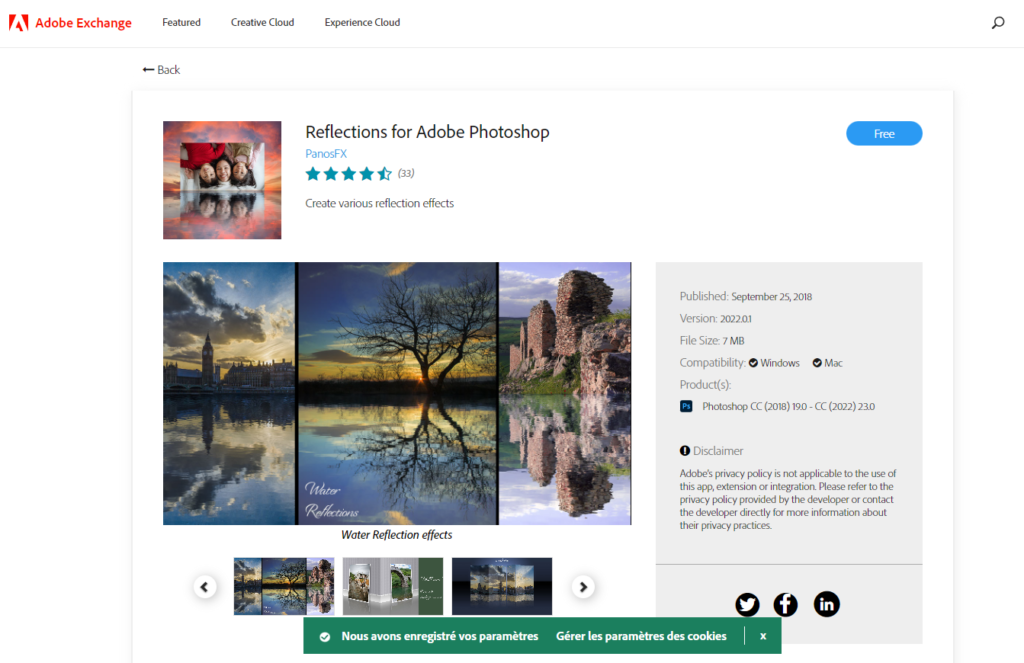Click the Adobe Exchange logo
This screenshot has height=663, width=1024.
click(x=70, y=23)
